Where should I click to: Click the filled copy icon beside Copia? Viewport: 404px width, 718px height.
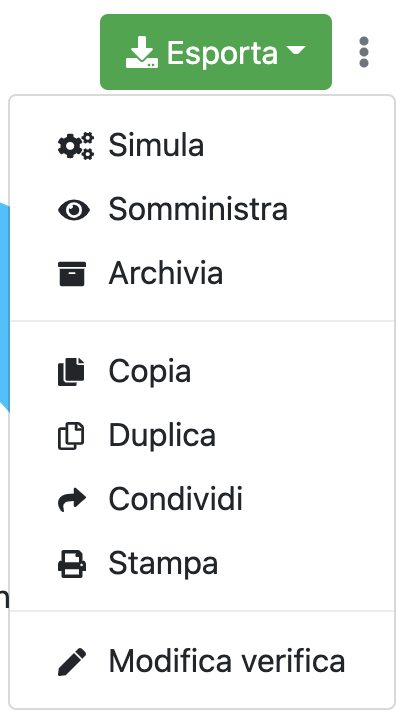click(x=71, y=372)
